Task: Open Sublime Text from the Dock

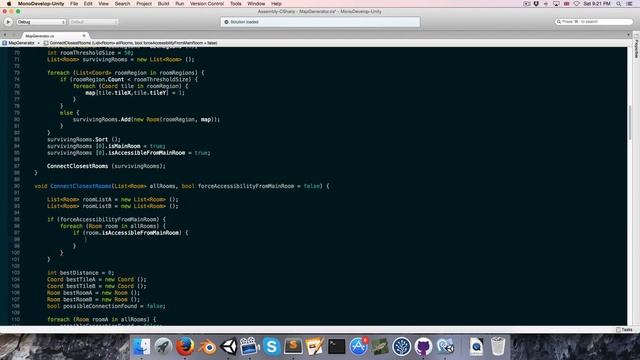Action: 293,347
